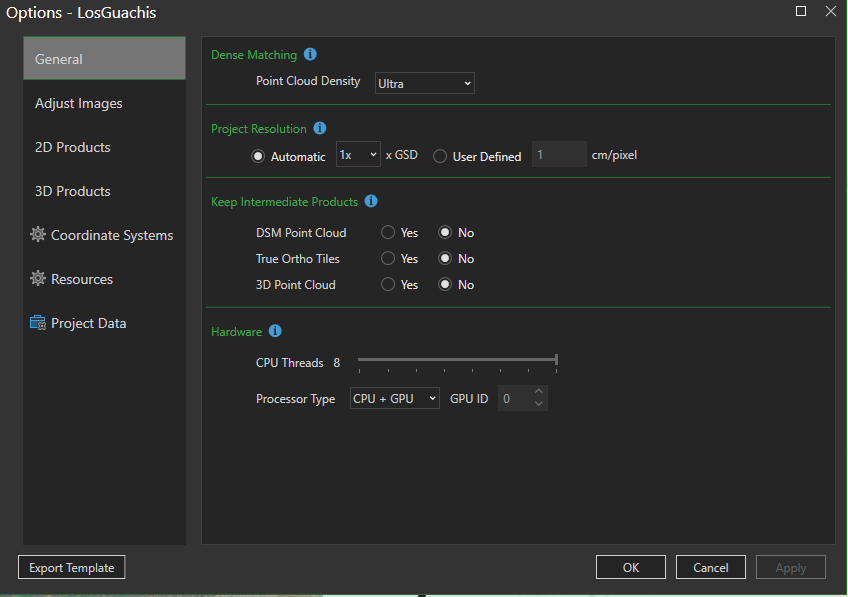Open the Processor Type dropdown
The image size is (848, 597).
tap(394, 399)
